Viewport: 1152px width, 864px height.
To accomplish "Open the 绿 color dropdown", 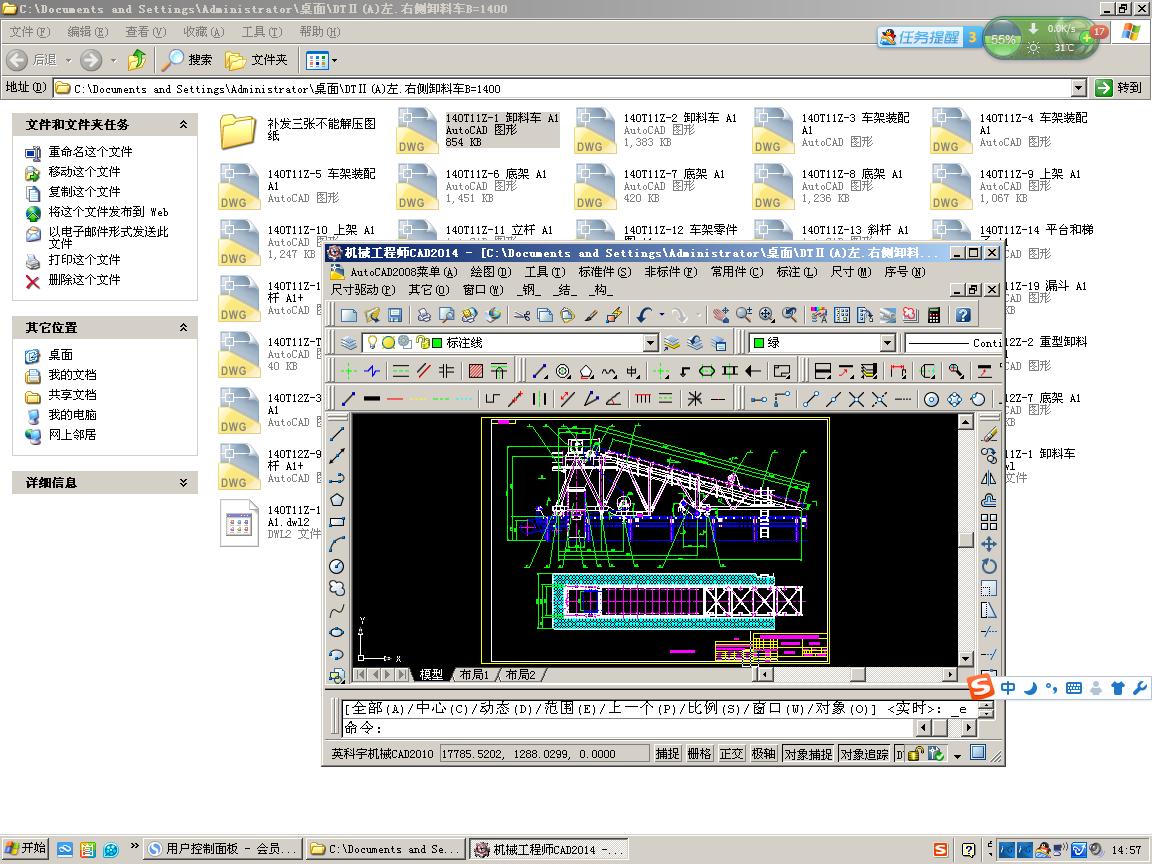I will click(x=886, y=343).
